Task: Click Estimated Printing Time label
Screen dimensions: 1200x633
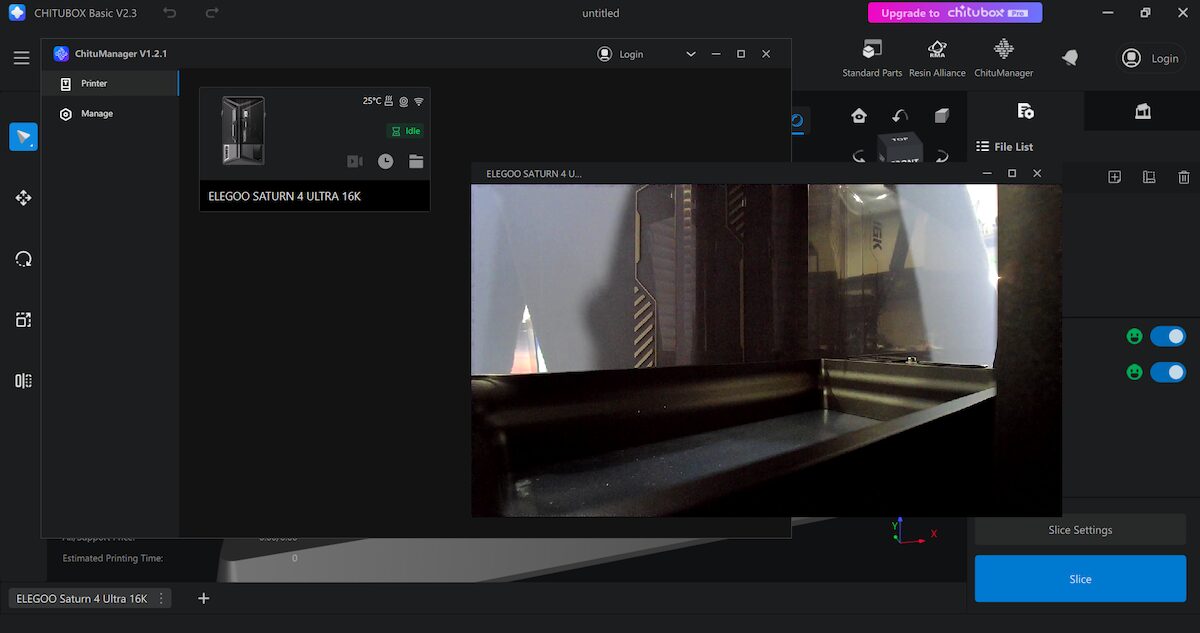Action: pyautogui.click(x=113, y=558)
